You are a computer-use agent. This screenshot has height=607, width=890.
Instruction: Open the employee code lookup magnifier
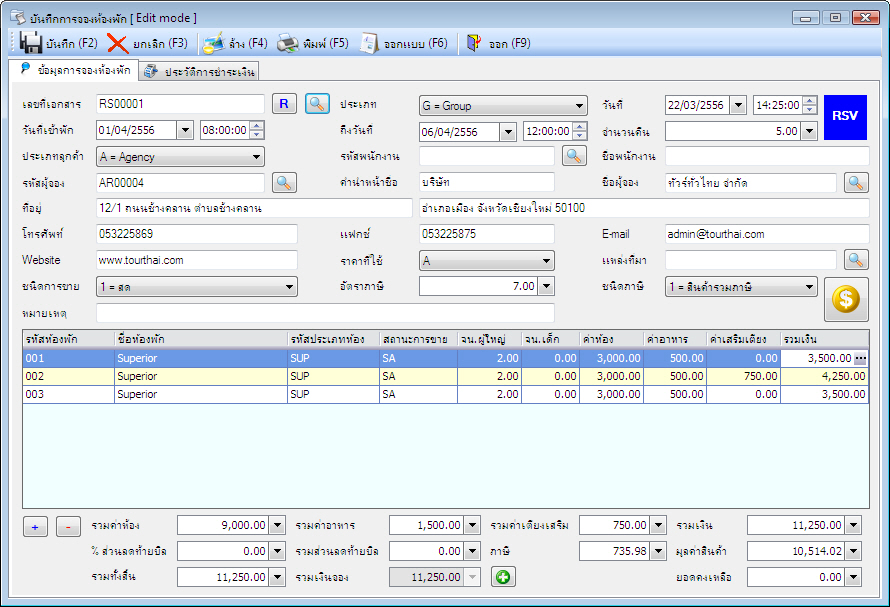tap(574, 156)
